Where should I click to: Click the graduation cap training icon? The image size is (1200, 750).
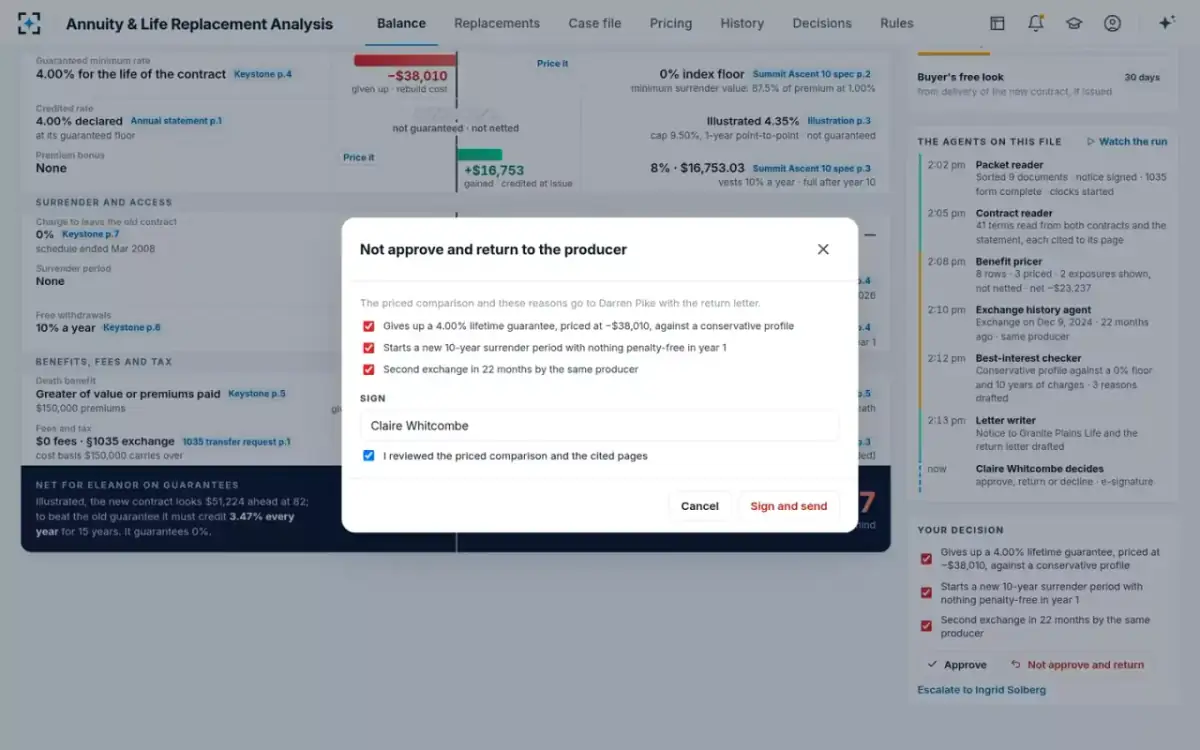coord(1074,23)
